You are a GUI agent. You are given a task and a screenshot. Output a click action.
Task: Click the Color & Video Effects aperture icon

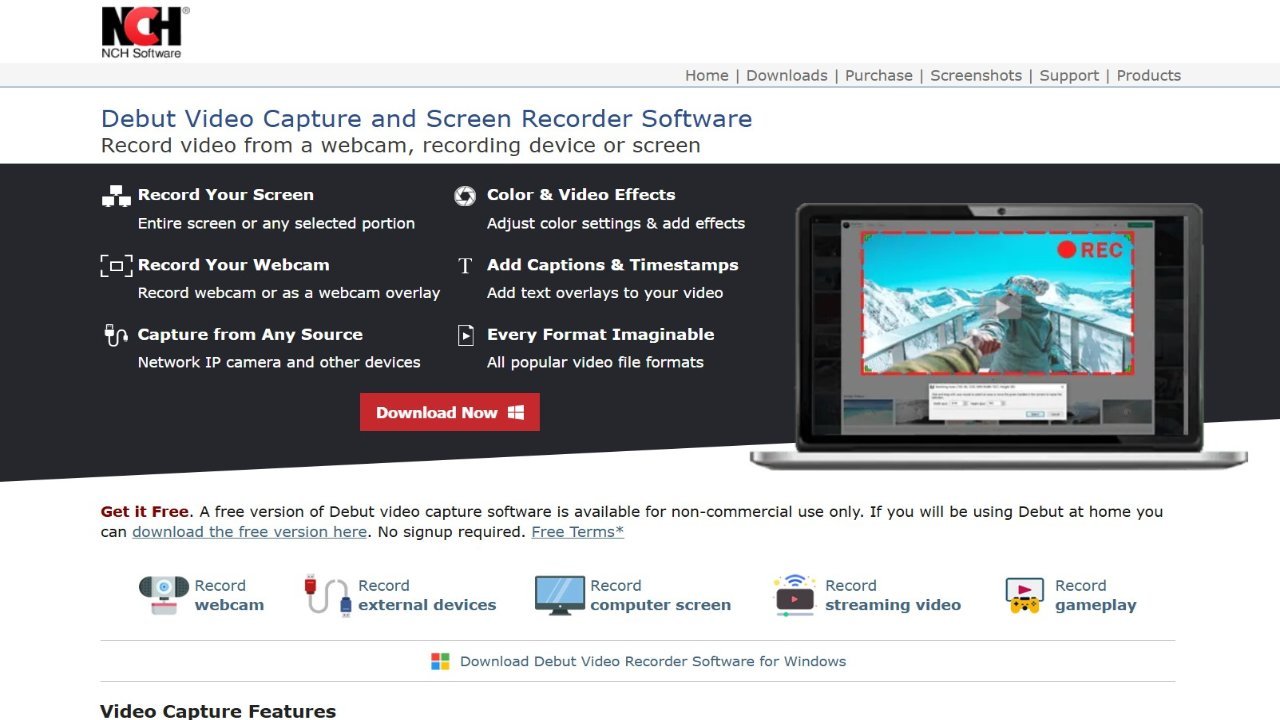[x=465, y=196]
